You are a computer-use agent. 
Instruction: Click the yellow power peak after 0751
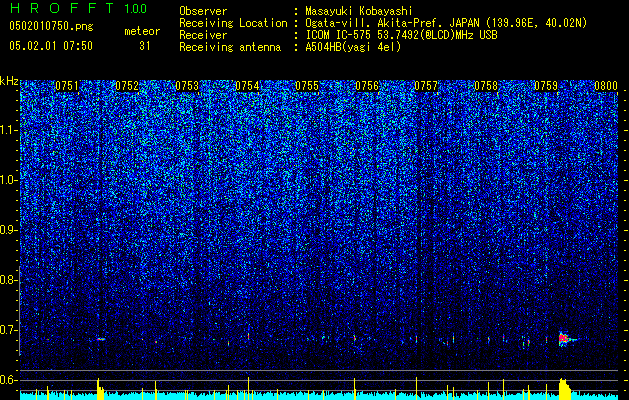pyautogui.click(x=100, y=389)
